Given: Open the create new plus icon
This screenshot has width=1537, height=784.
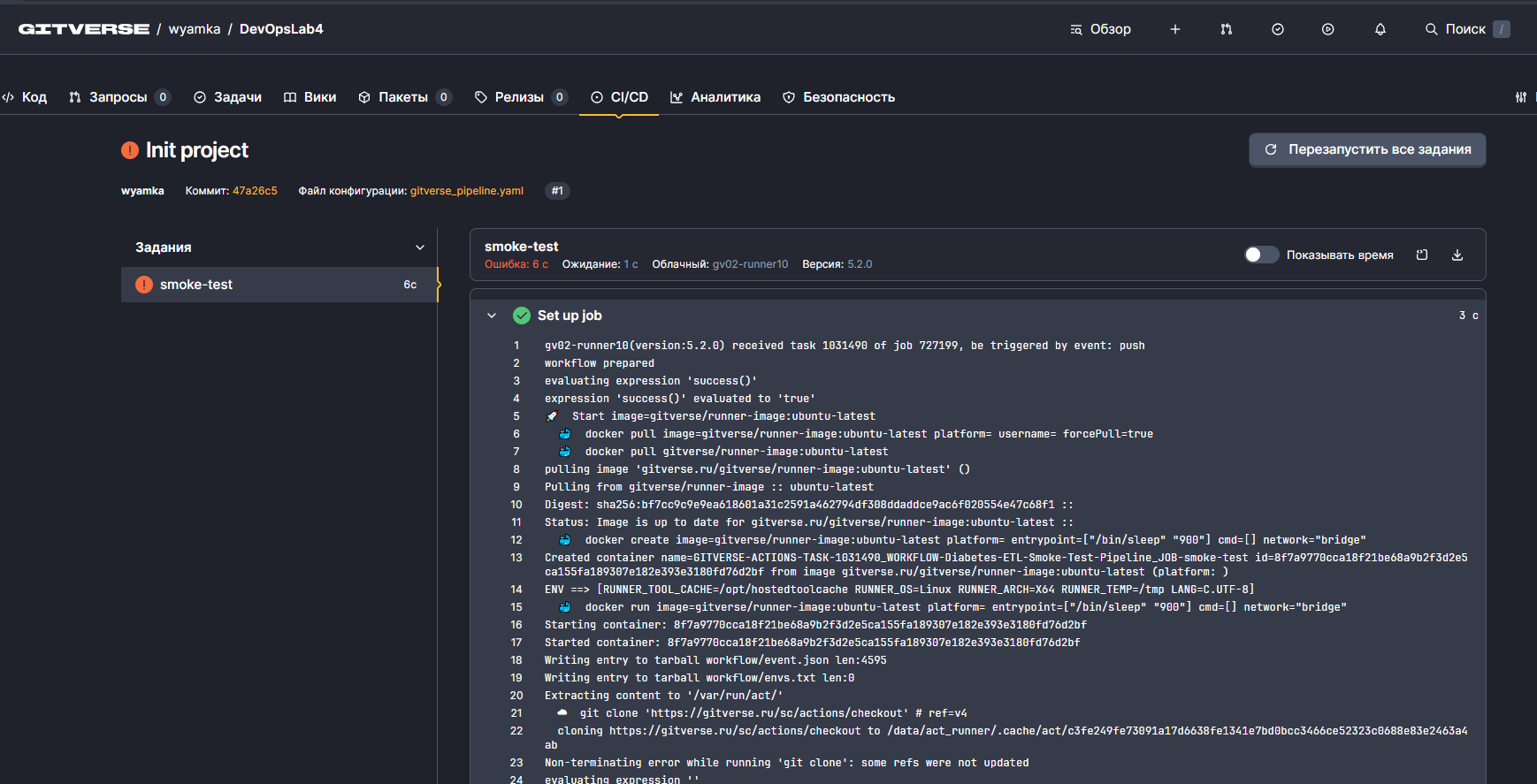Looking at the screenshot, I should tap(1175, 29).
